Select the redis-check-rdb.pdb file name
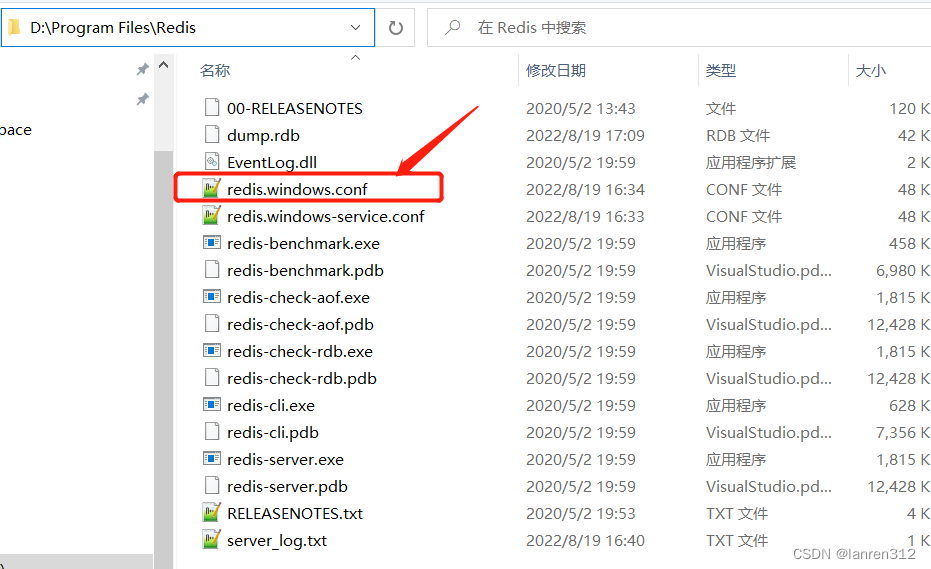The width and height of the screenshot is (931, 569). [x=302, y=378]
